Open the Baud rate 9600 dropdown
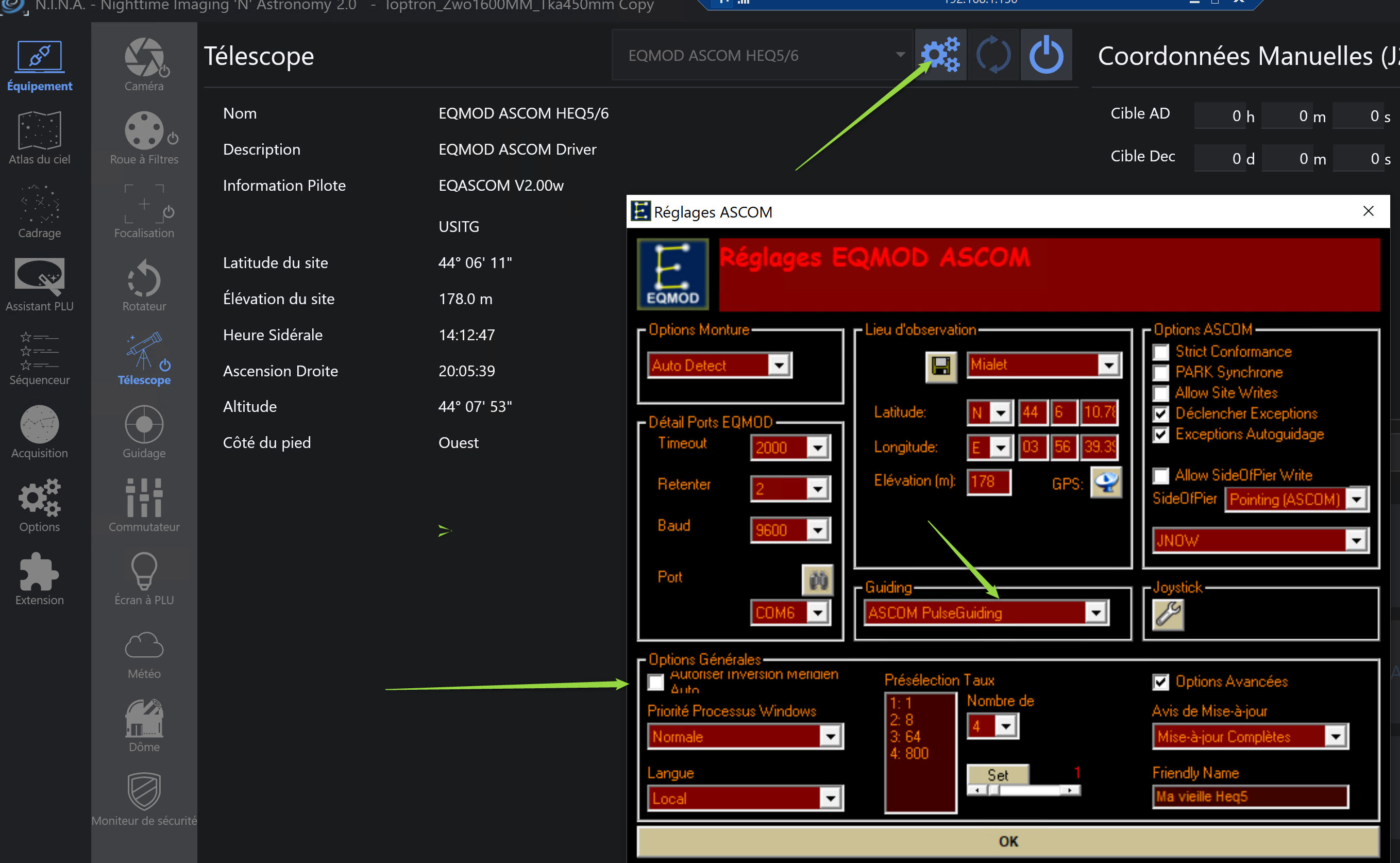1400x863 pixels. pyautogui.click(x=818, y=530)
